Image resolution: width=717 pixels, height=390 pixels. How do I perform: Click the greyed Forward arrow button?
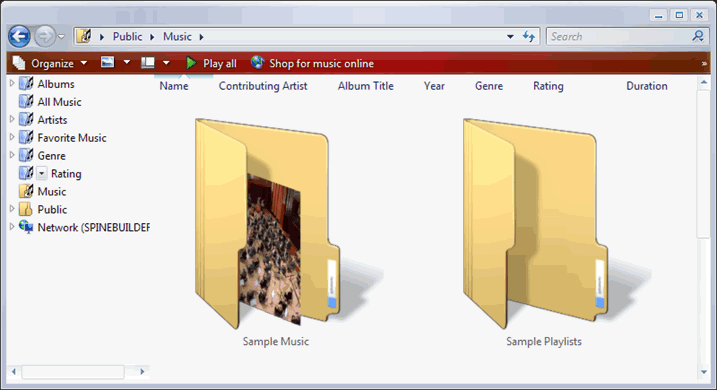pos(45,36)
